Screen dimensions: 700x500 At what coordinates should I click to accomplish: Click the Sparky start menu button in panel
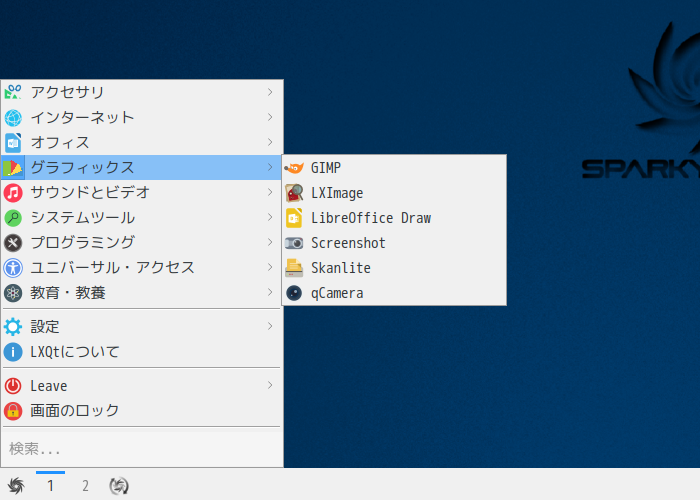tap(16, 485)
